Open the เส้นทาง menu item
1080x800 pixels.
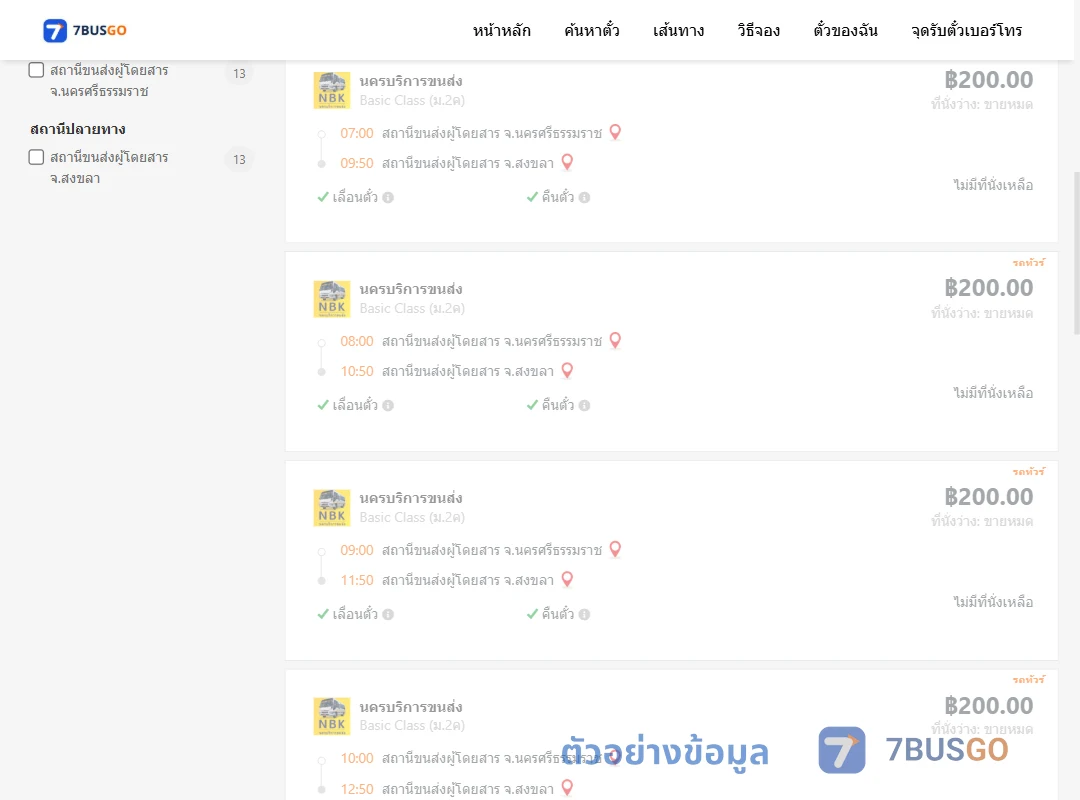pyautogui.click(x=678, y=30)
